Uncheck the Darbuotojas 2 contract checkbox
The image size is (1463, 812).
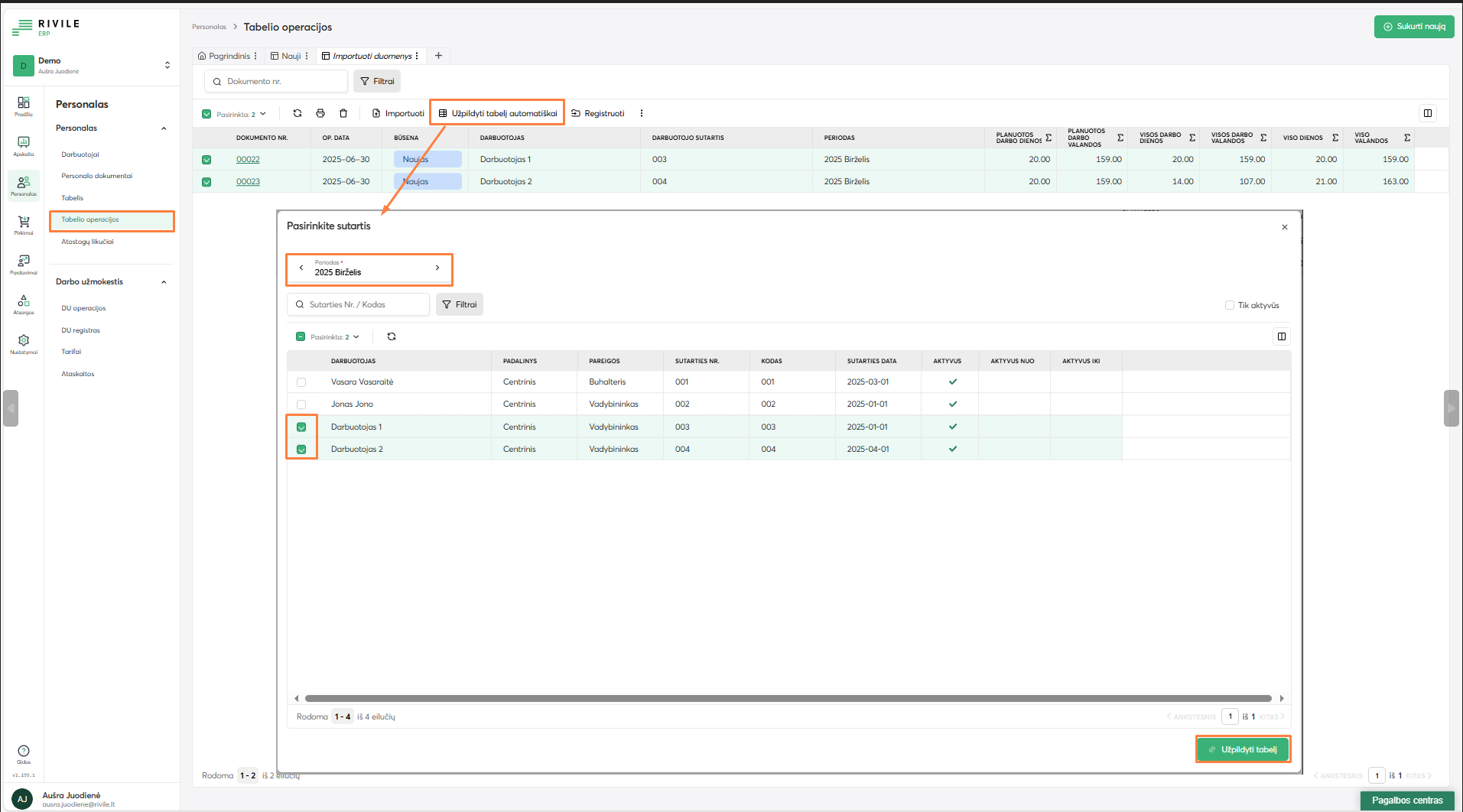301,450
